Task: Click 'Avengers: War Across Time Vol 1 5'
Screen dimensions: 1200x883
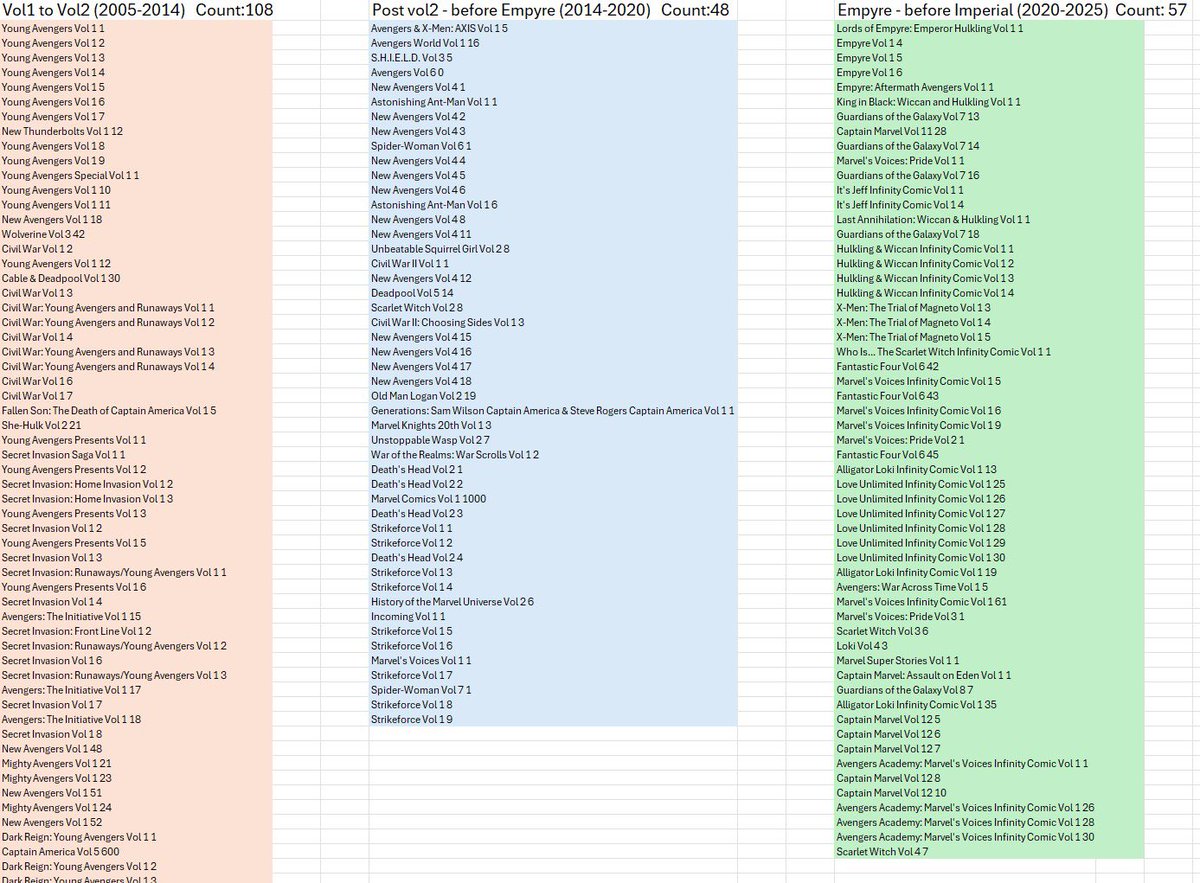Action: [990, 587]
